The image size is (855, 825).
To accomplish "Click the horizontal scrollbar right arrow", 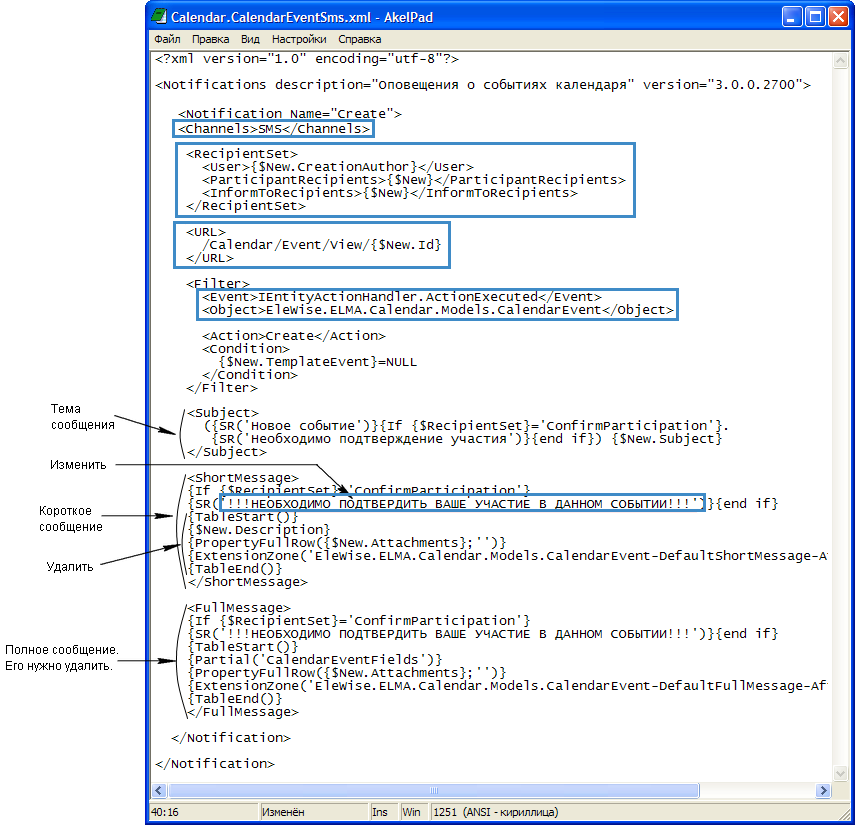I will (822, 790).
